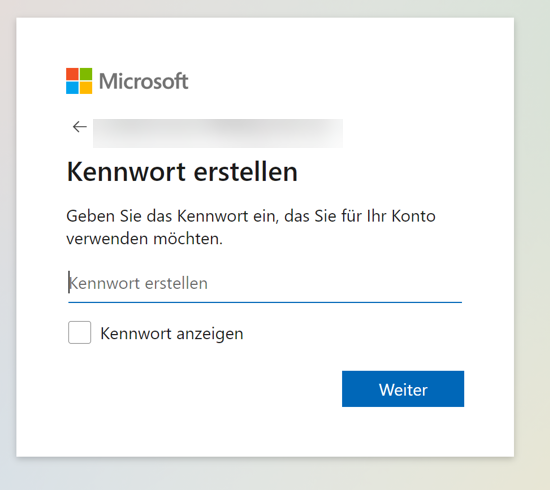Viewport: 550px width, 490px height.
Task: Click the blue square of Microsoft logo
Action: coord(72,88)
